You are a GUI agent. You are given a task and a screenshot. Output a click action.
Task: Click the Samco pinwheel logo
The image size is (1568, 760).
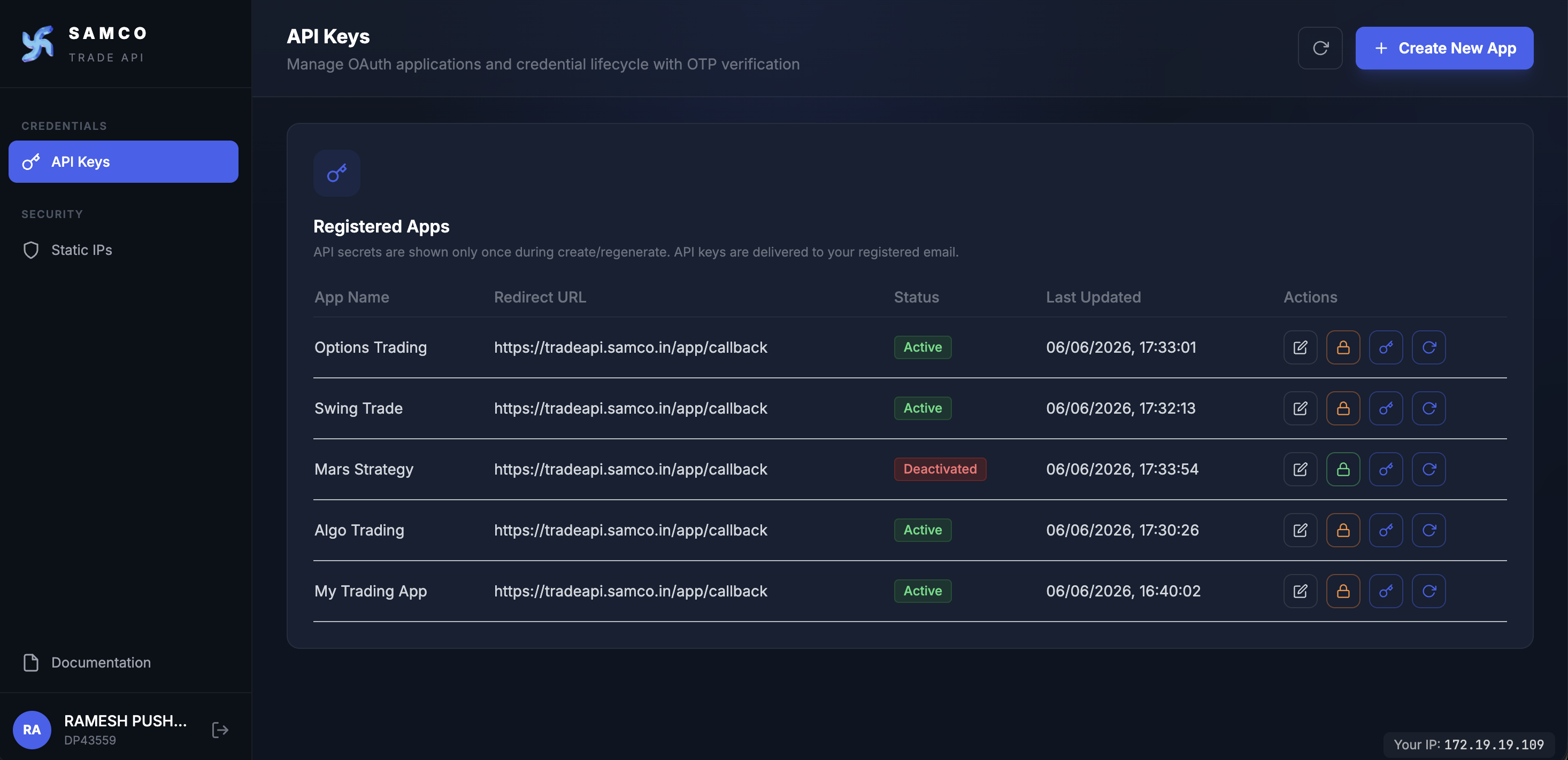click(38, 44)
